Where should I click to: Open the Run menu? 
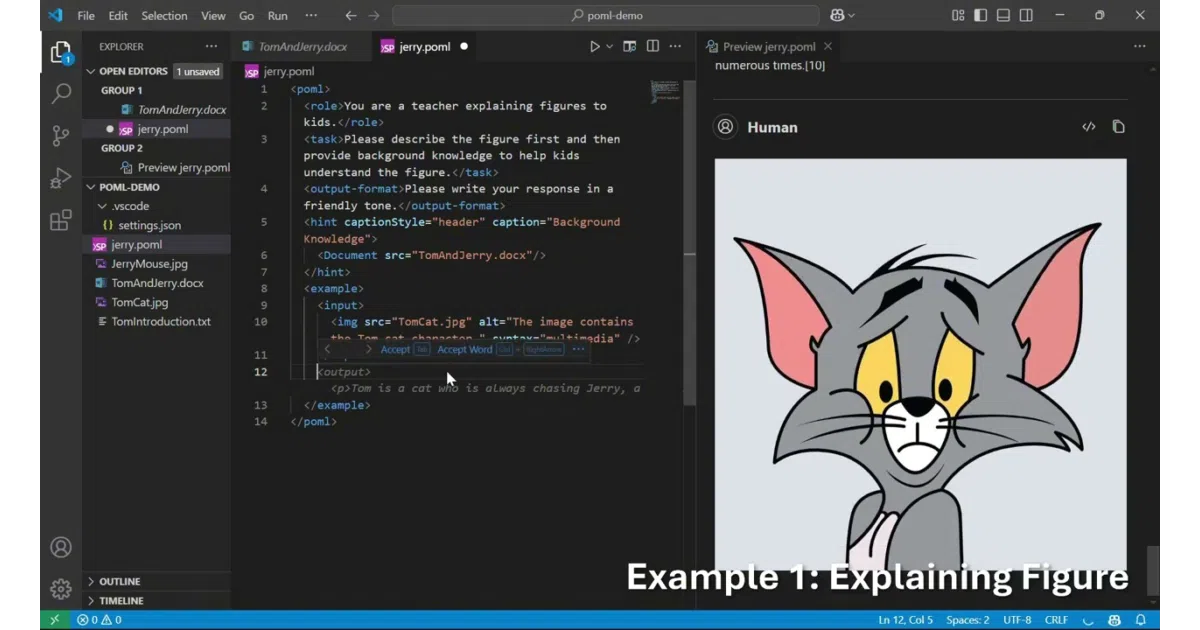[x=278, y=15]
